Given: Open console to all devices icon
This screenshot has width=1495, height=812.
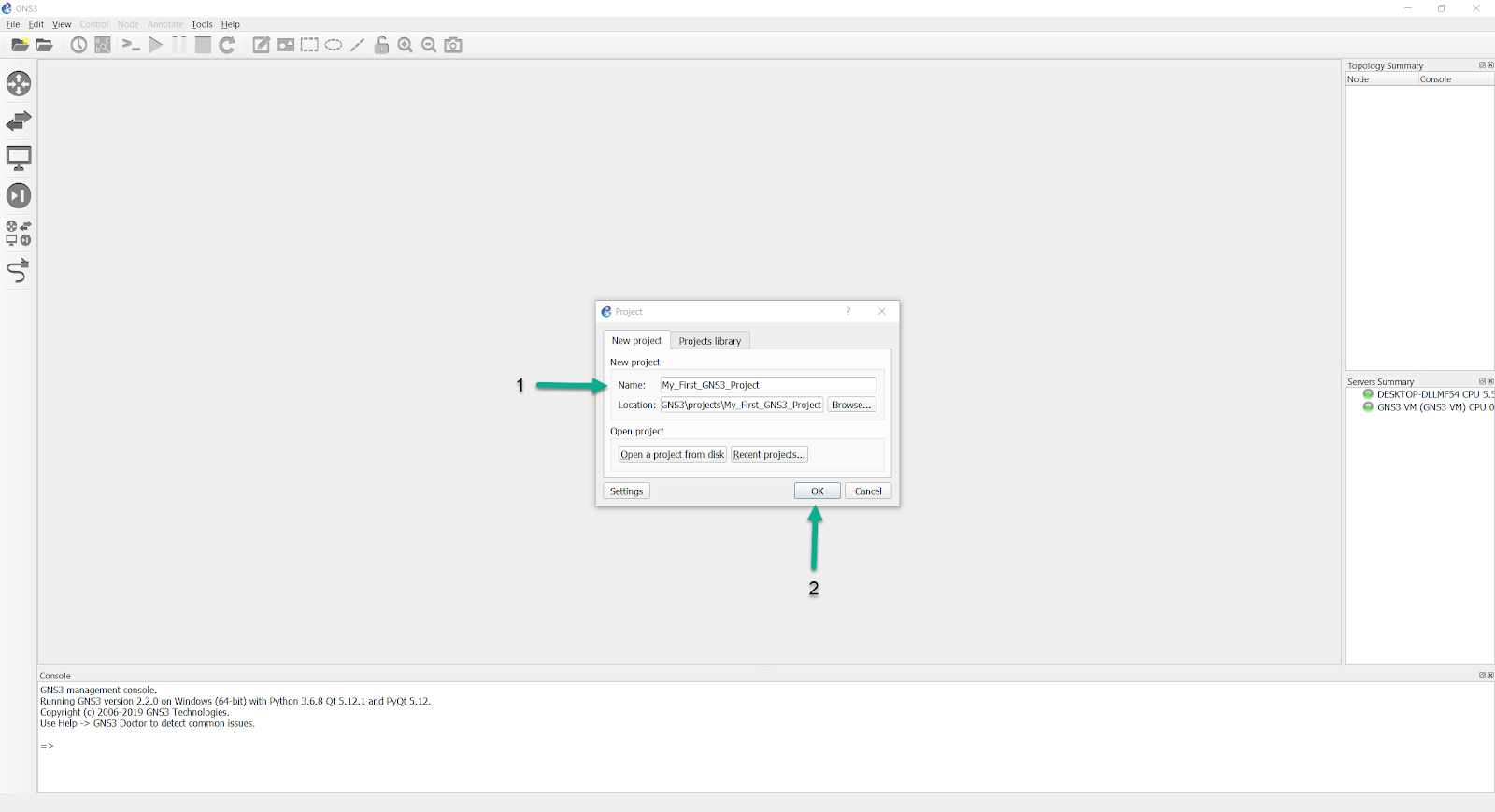Looking at the screenshot, I should (x=131, y=45).
